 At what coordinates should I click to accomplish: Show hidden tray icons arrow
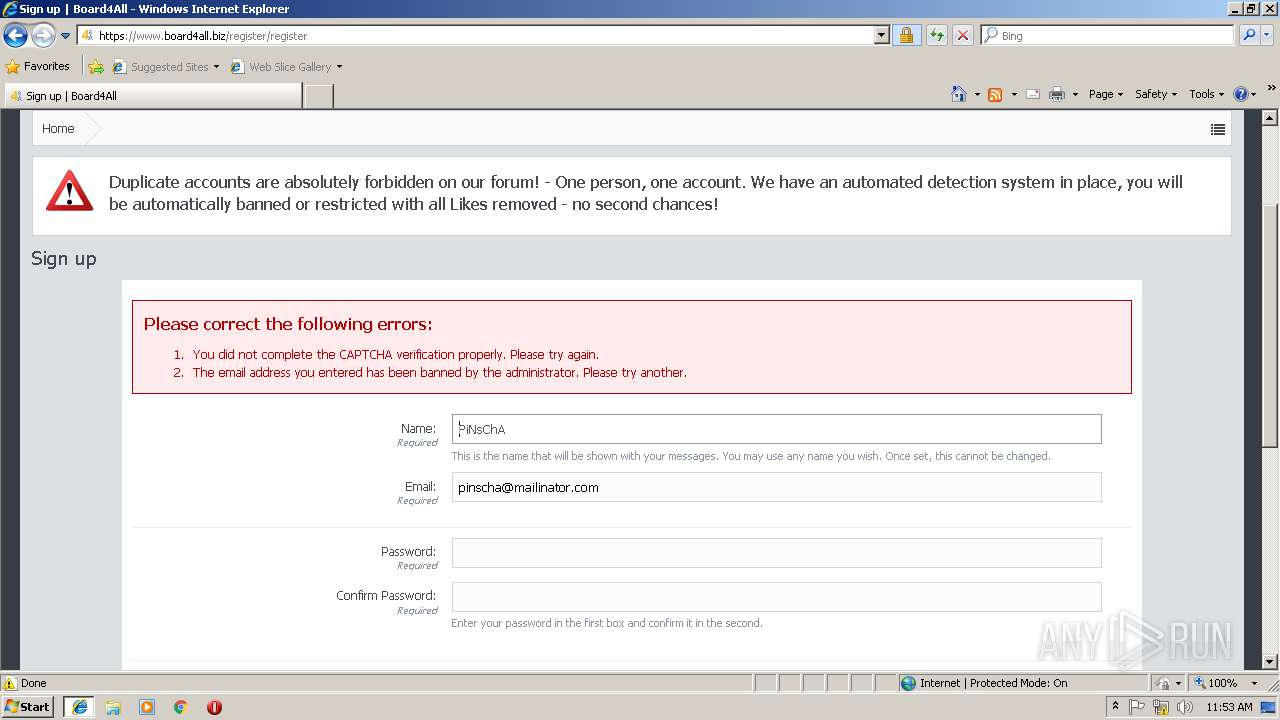(1115, 707)
